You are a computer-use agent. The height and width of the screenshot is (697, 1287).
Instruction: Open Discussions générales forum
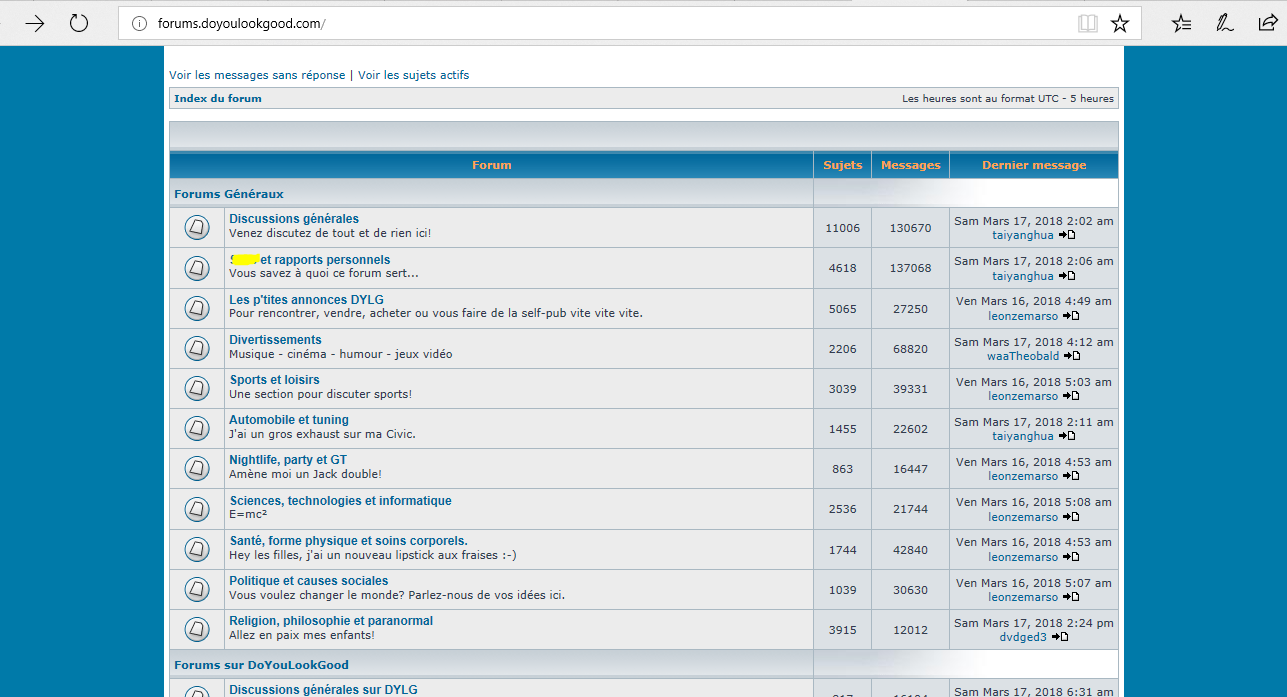[x=294, y=219]
